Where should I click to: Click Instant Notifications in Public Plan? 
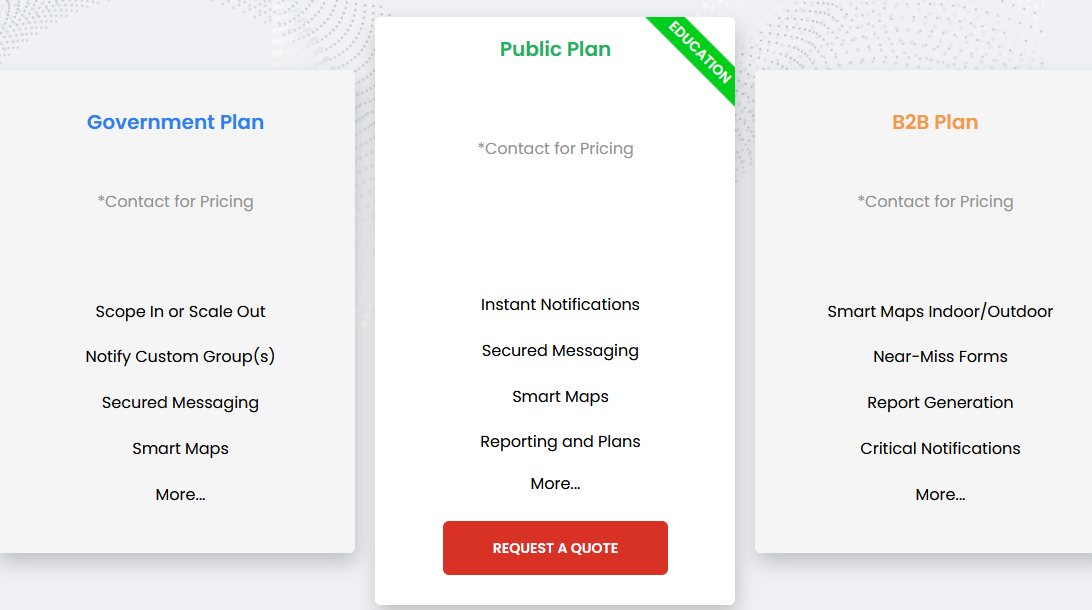pos(560,304)
